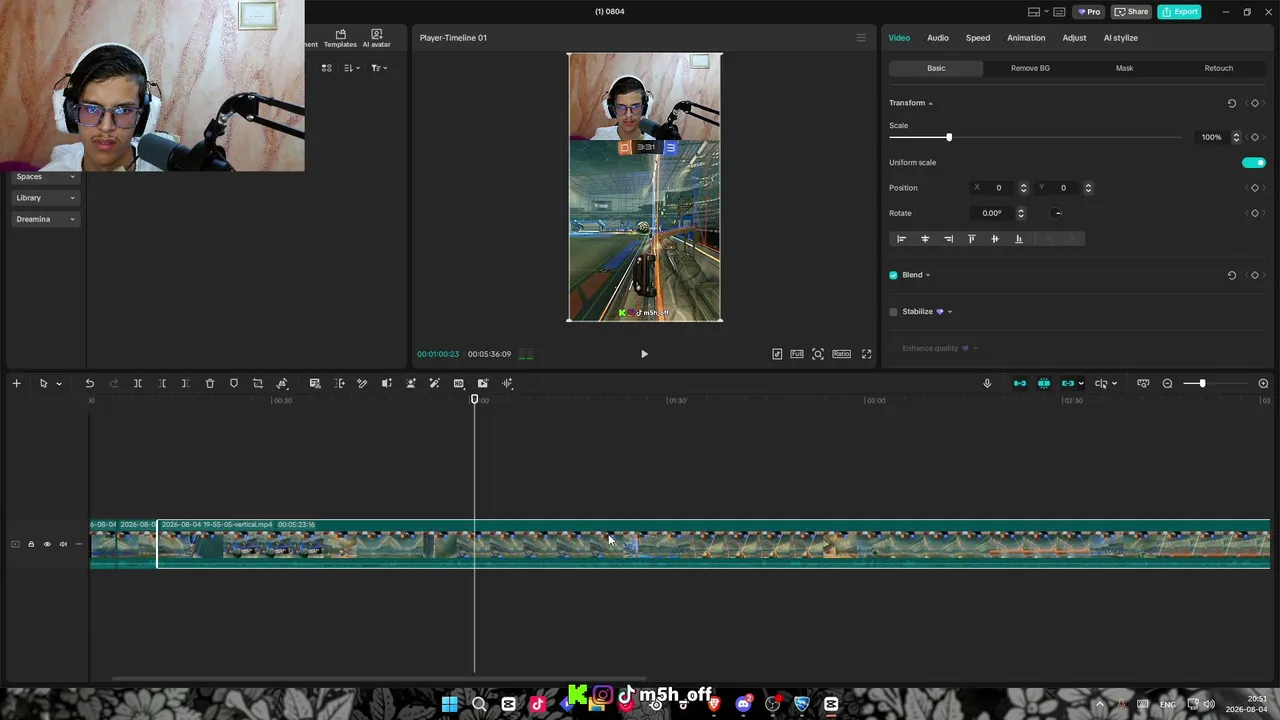Open the sort dropdown in media panel
The width and height of the screenshot is (1280, 720).
click(x=351, y=68)
